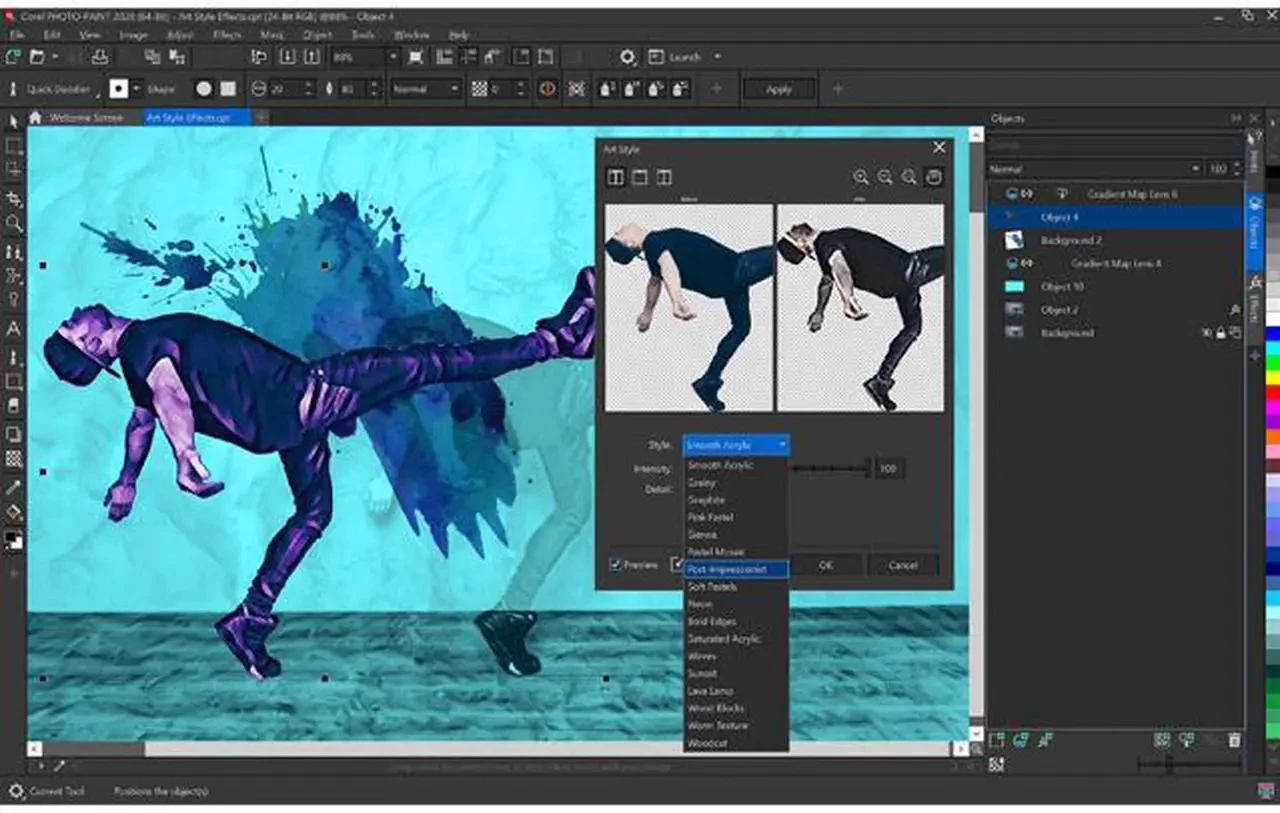
Task: Open the Launch dropdown arrow
Action: (717, 57)
